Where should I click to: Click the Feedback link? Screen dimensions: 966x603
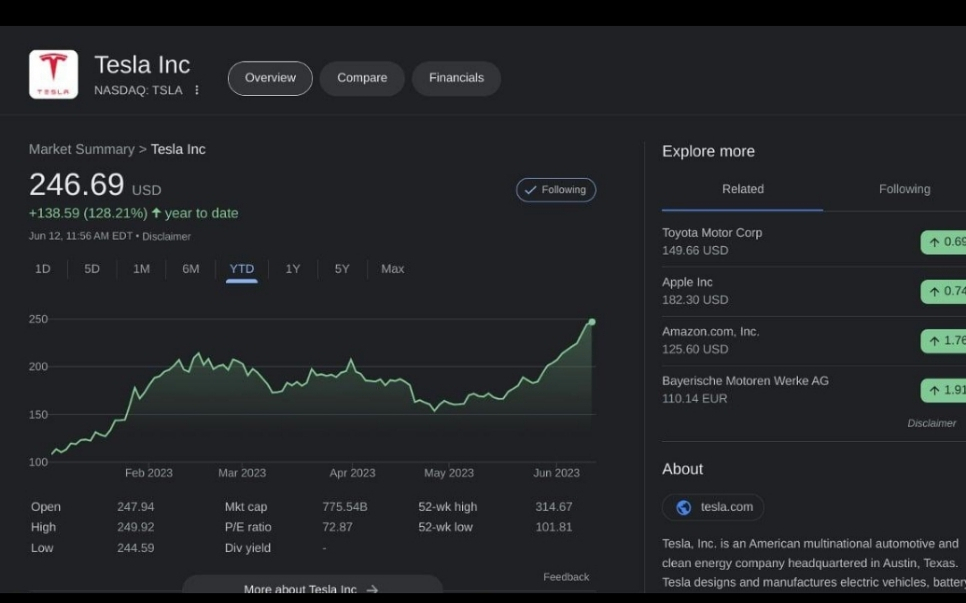pyautogui.click(x=566, y=577)
